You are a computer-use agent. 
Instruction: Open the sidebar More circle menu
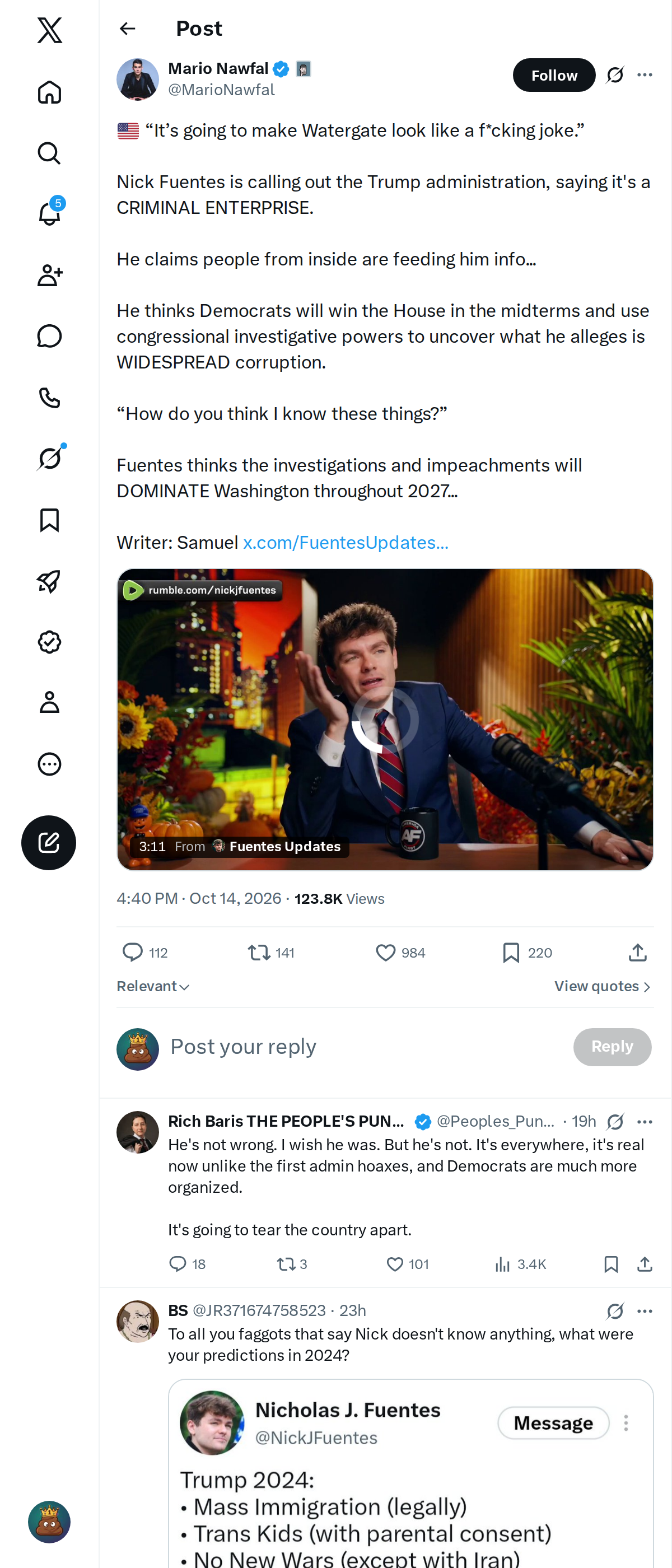49,763
